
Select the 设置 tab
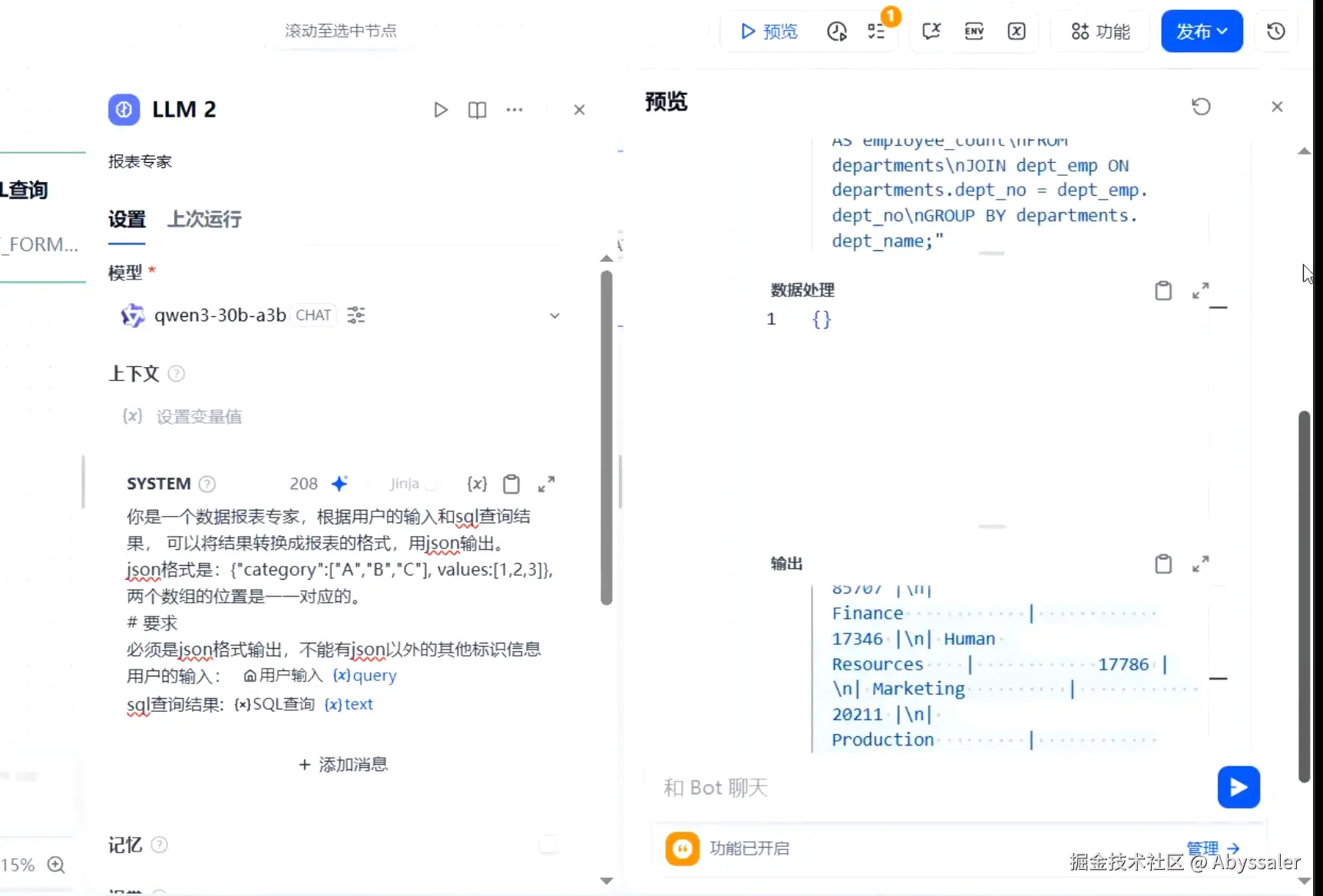click(126, 220)
